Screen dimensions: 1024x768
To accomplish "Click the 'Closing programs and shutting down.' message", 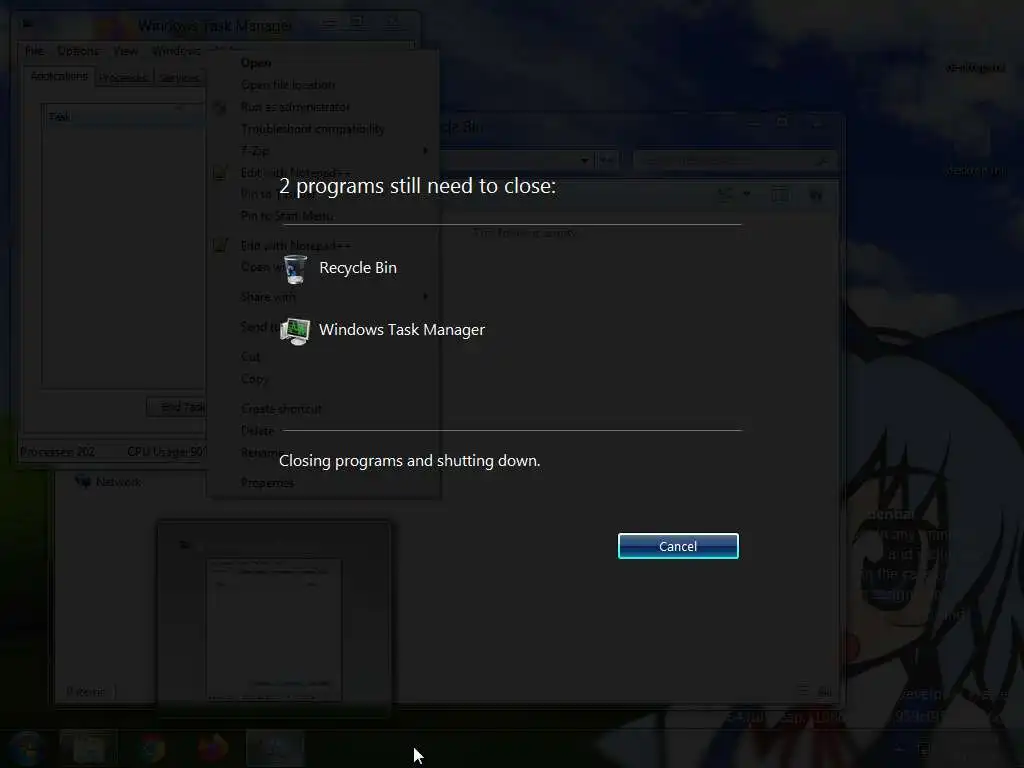I will [409, 460].
